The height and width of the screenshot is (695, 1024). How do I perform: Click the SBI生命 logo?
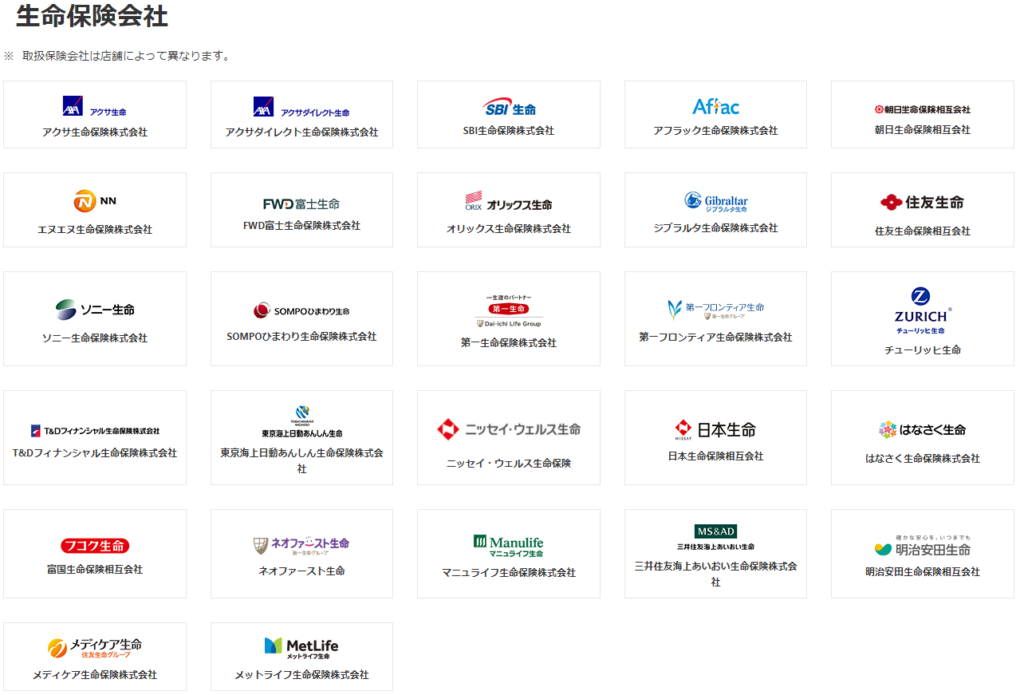(509, 107)
